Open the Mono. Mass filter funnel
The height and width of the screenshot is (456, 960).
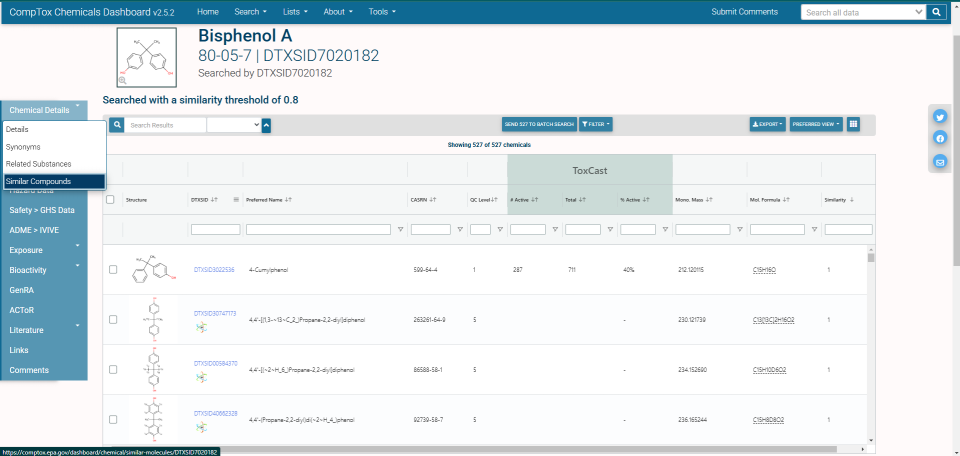pyautogui.click(x=740, y=230)
